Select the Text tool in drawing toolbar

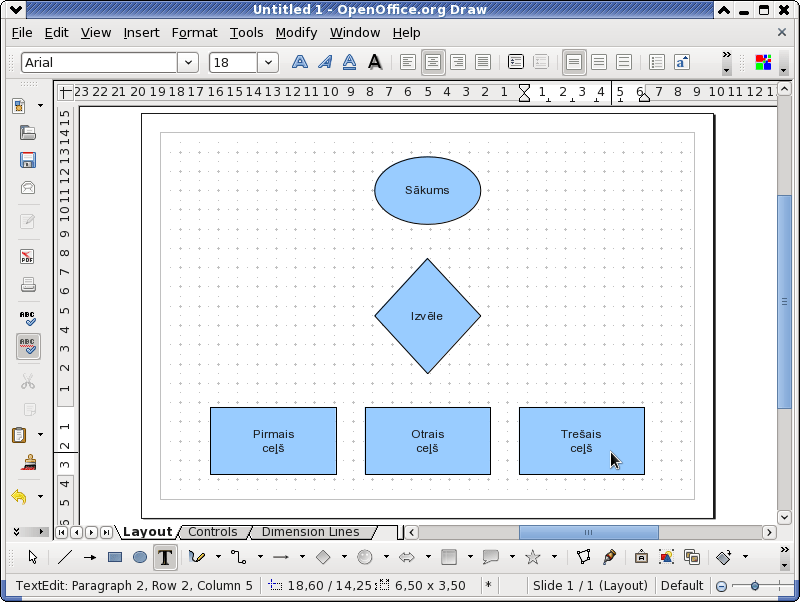[x=165, y=557]
